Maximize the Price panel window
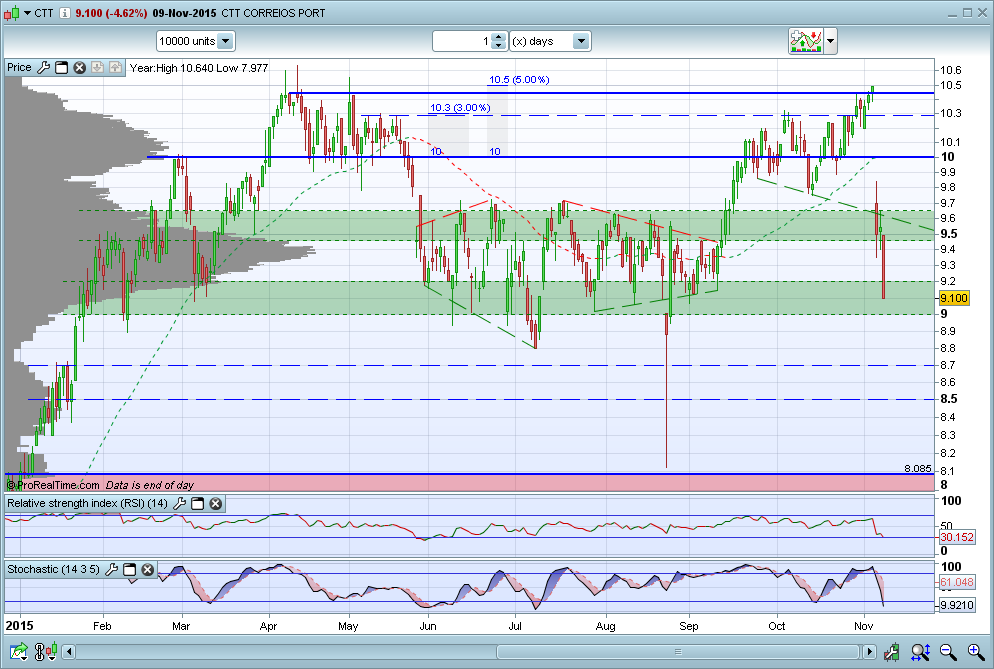994x669 pixels. (x=61, y=68)
